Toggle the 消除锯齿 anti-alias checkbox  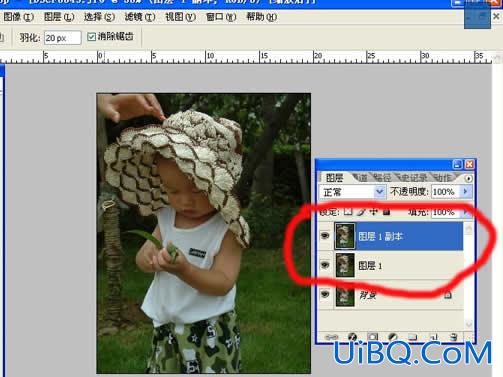tap(91, 37)
